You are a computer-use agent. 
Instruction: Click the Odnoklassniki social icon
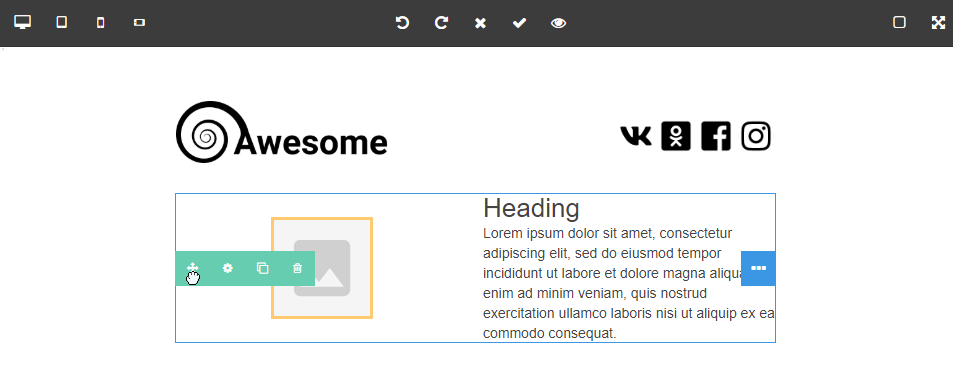coord(676,136)
